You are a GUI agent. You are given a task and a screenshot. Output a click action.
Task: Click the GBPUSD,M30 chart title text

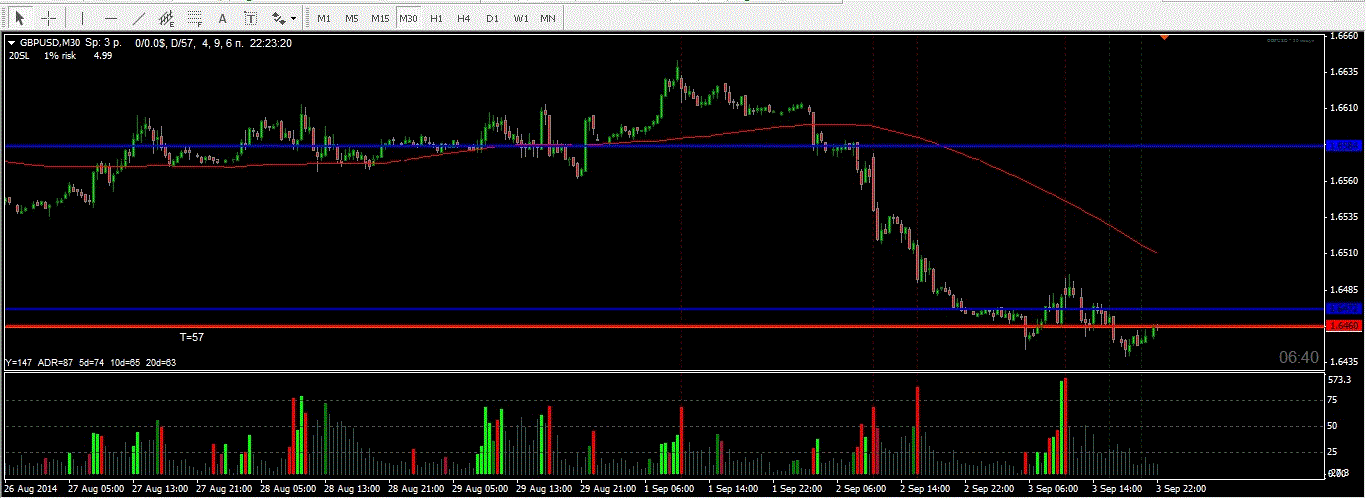[x=50, y=43]
